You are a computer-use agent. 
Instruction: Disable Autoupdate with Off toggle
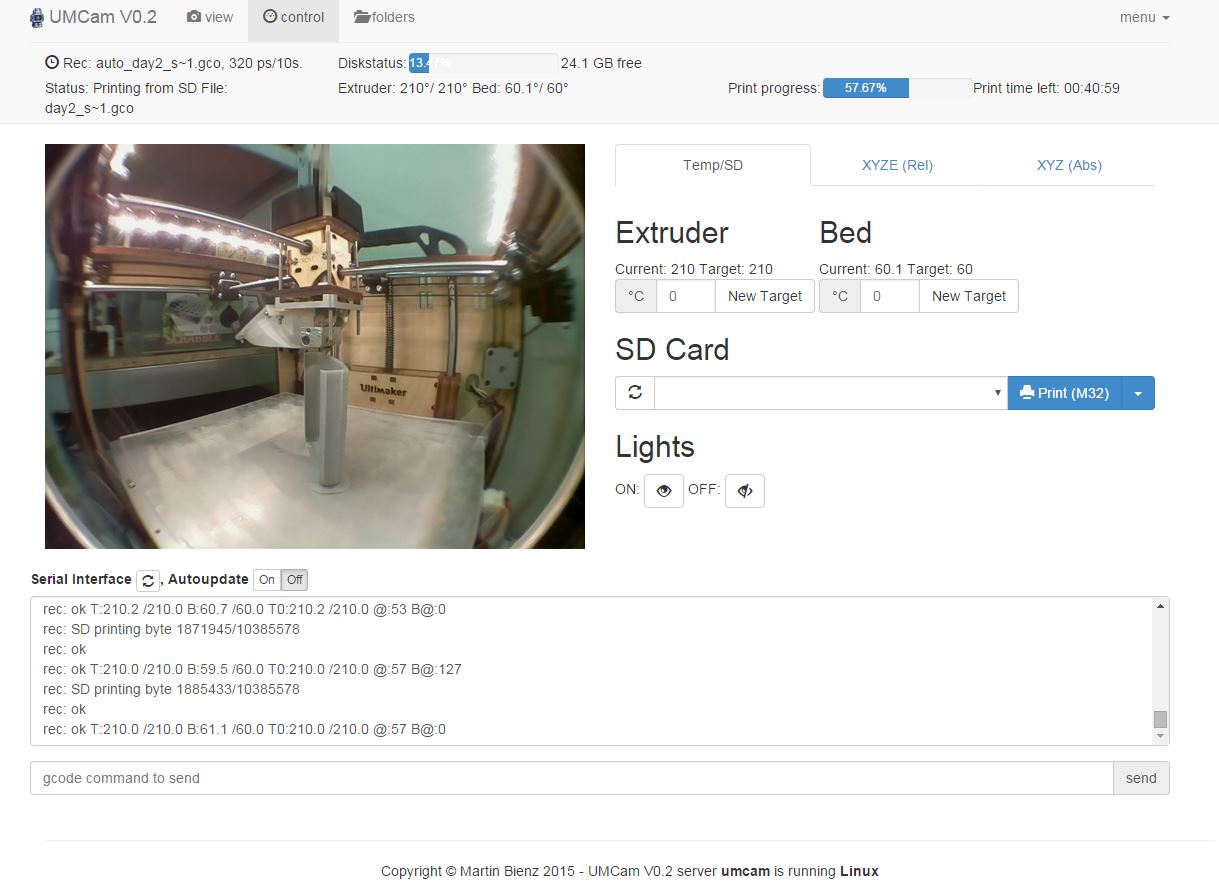pyautogui.click(x=295, y=580)
